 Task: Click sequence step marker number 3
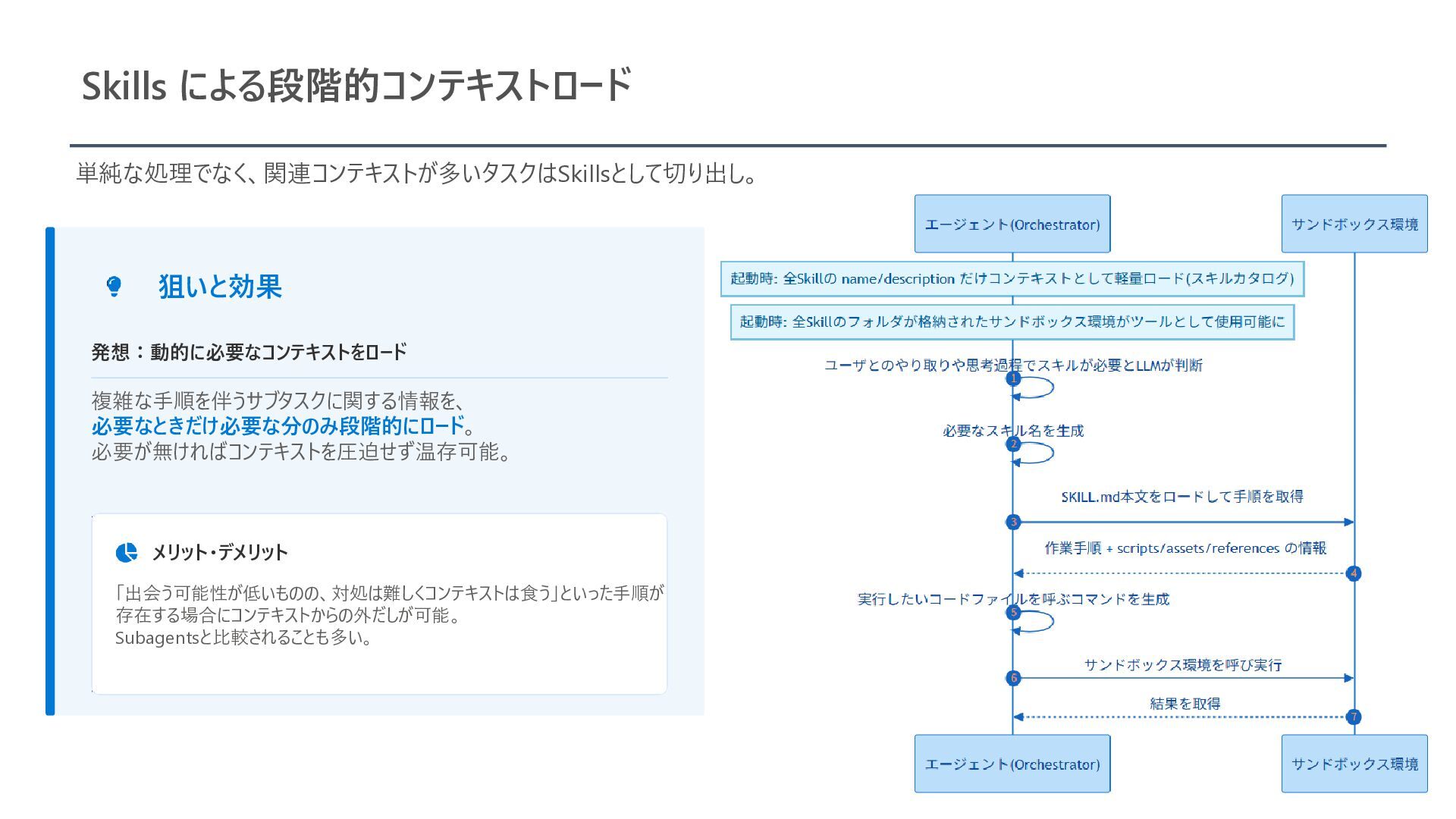tap(1013, 522)
